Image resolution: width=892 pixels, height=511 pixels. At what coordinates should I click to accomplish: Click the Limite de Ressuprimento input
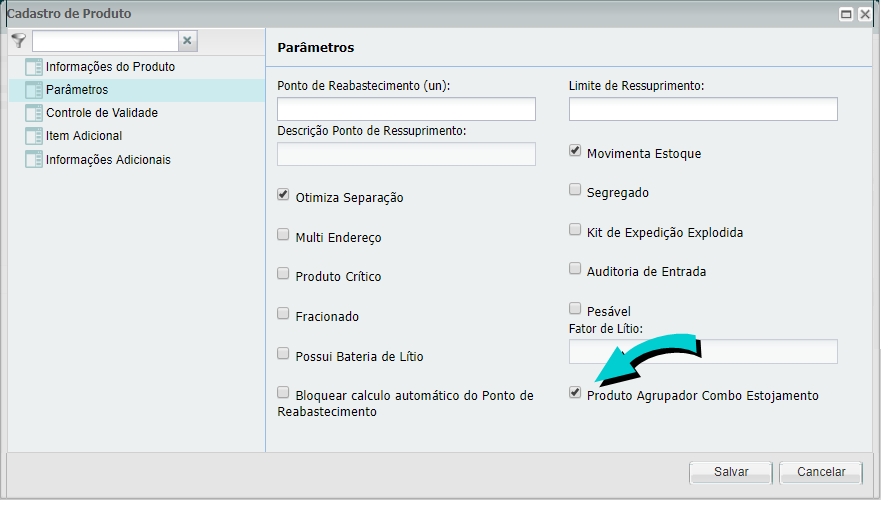pyautogui.click(x=702, y=109)
